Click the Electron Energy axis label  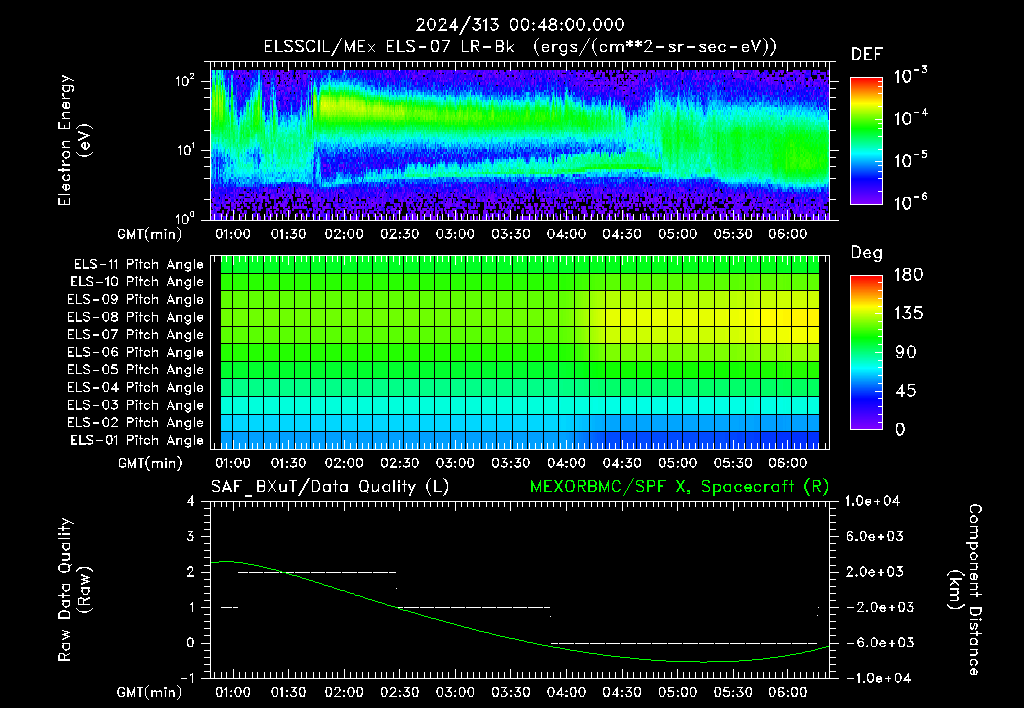tap(74, 140)
